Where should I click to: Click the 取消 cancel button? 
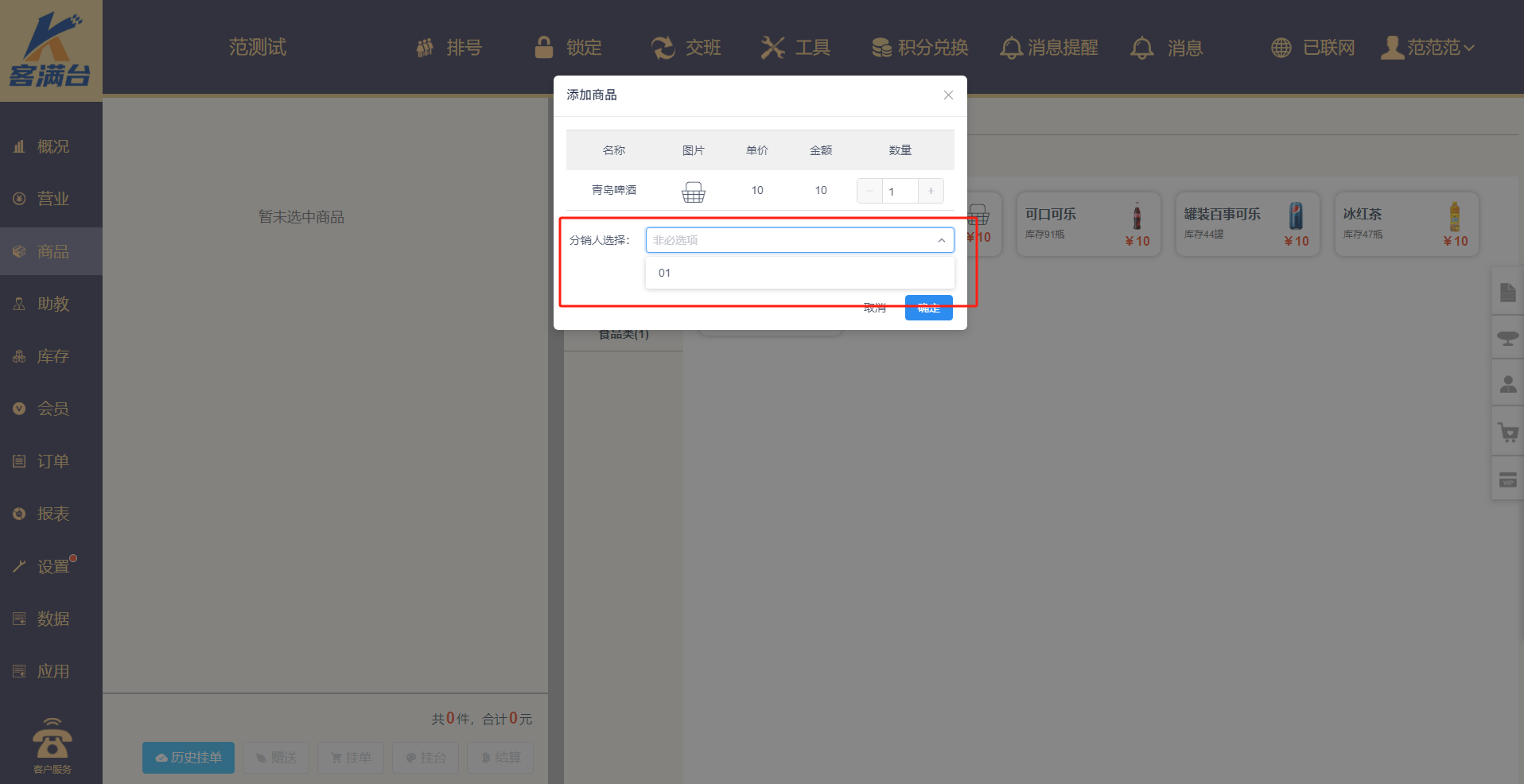[875, 308]
